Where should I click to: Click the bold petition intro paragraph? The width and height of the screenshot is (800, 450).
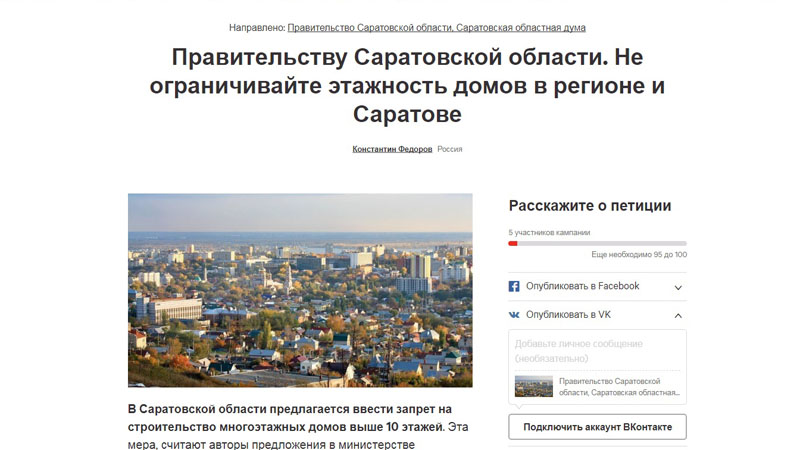click(290, 418)
